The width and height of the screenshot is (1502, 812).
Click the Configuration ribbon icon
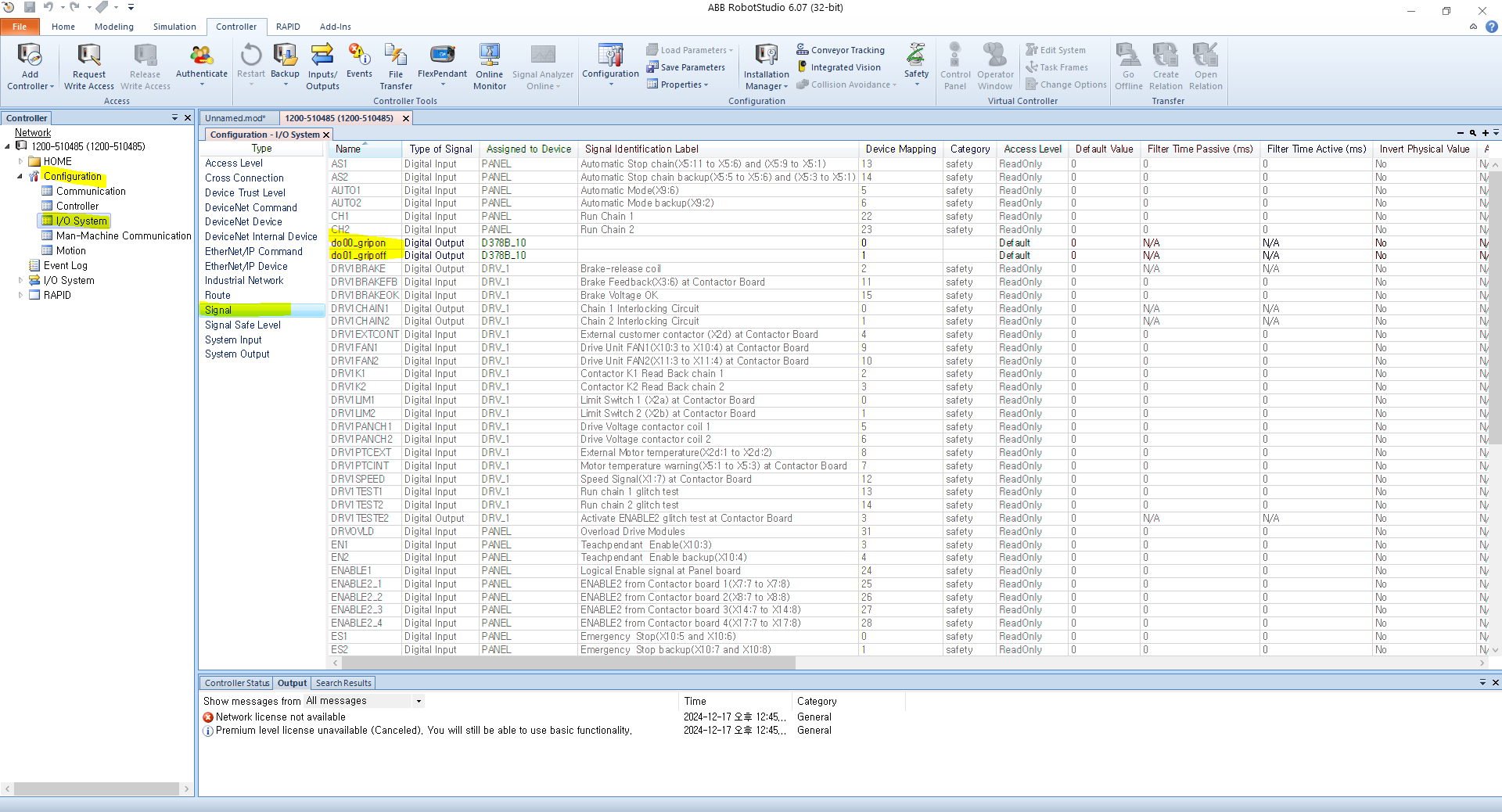(610, 55)
